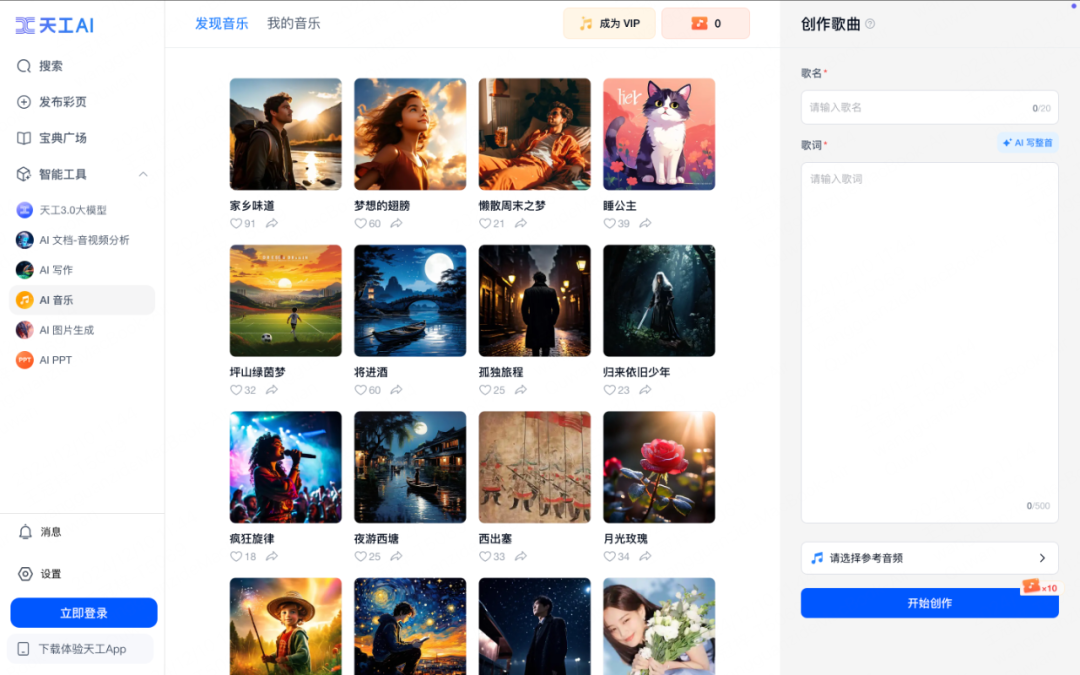Open the AI 文档-音视频分析 tool
The image size is (1080, 675).
pos(84,240)
